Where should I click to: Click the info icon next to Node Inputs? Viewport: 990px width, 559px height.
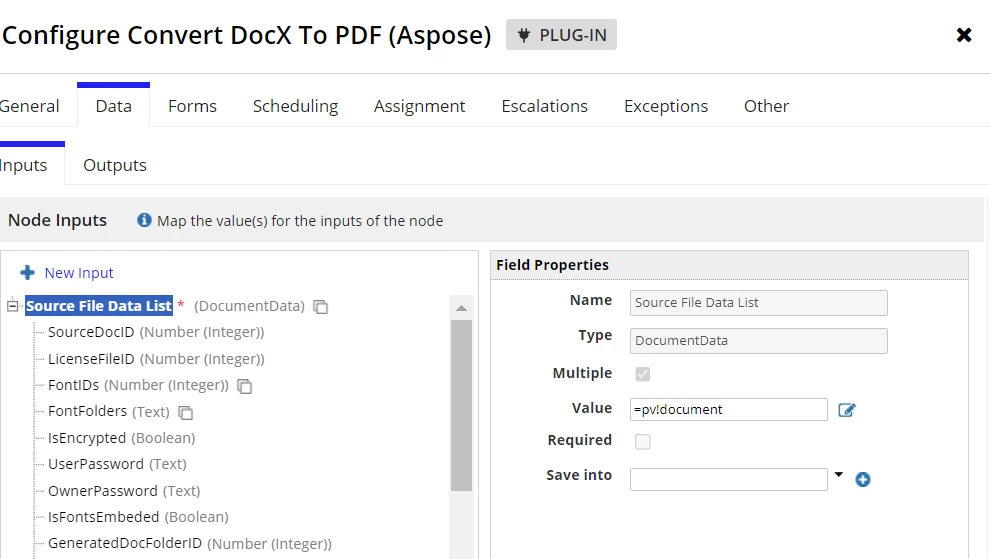(144, 220)
